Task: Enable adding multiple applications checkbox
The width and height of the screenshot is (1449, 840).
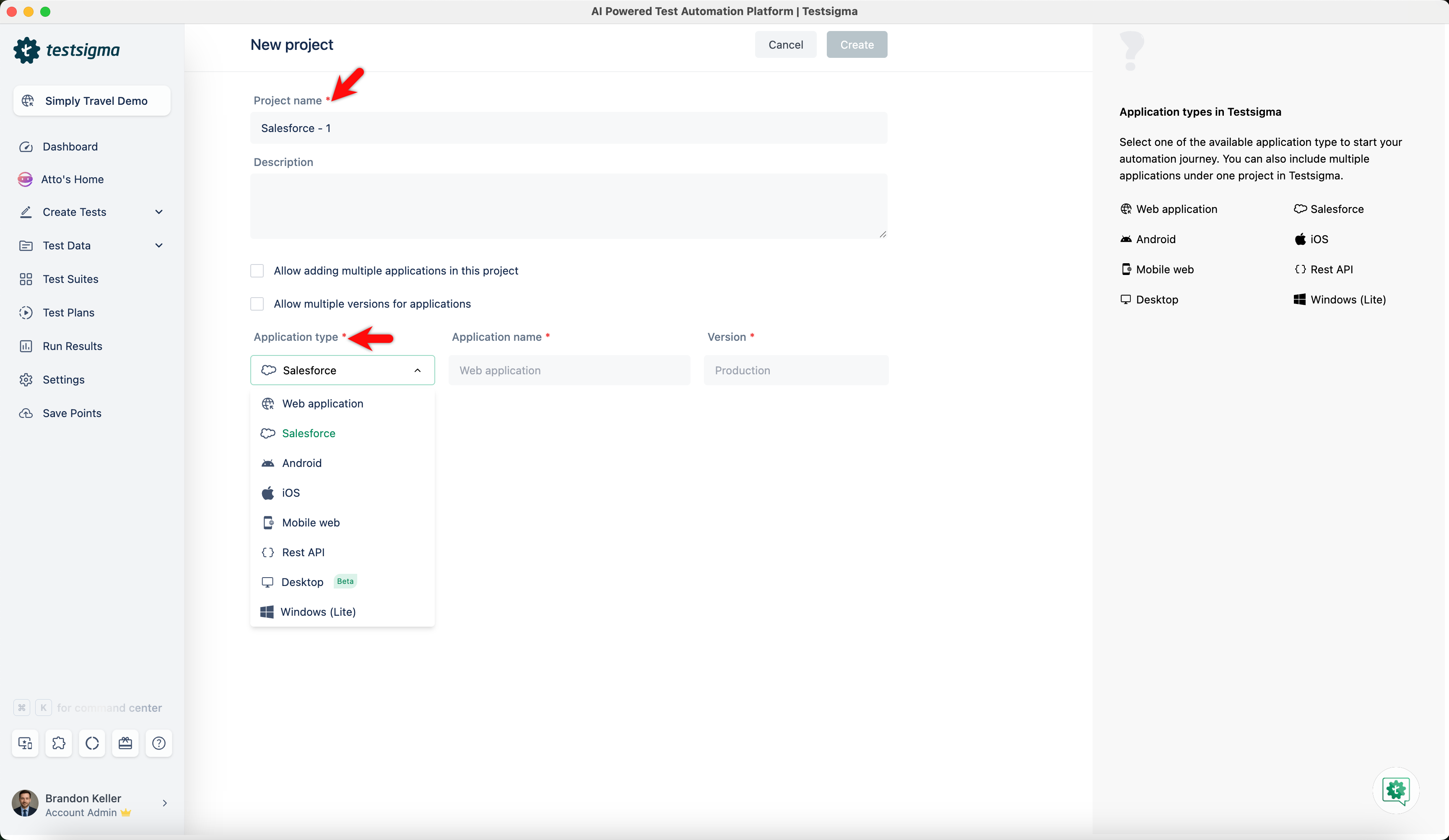Action: (257, 270)
